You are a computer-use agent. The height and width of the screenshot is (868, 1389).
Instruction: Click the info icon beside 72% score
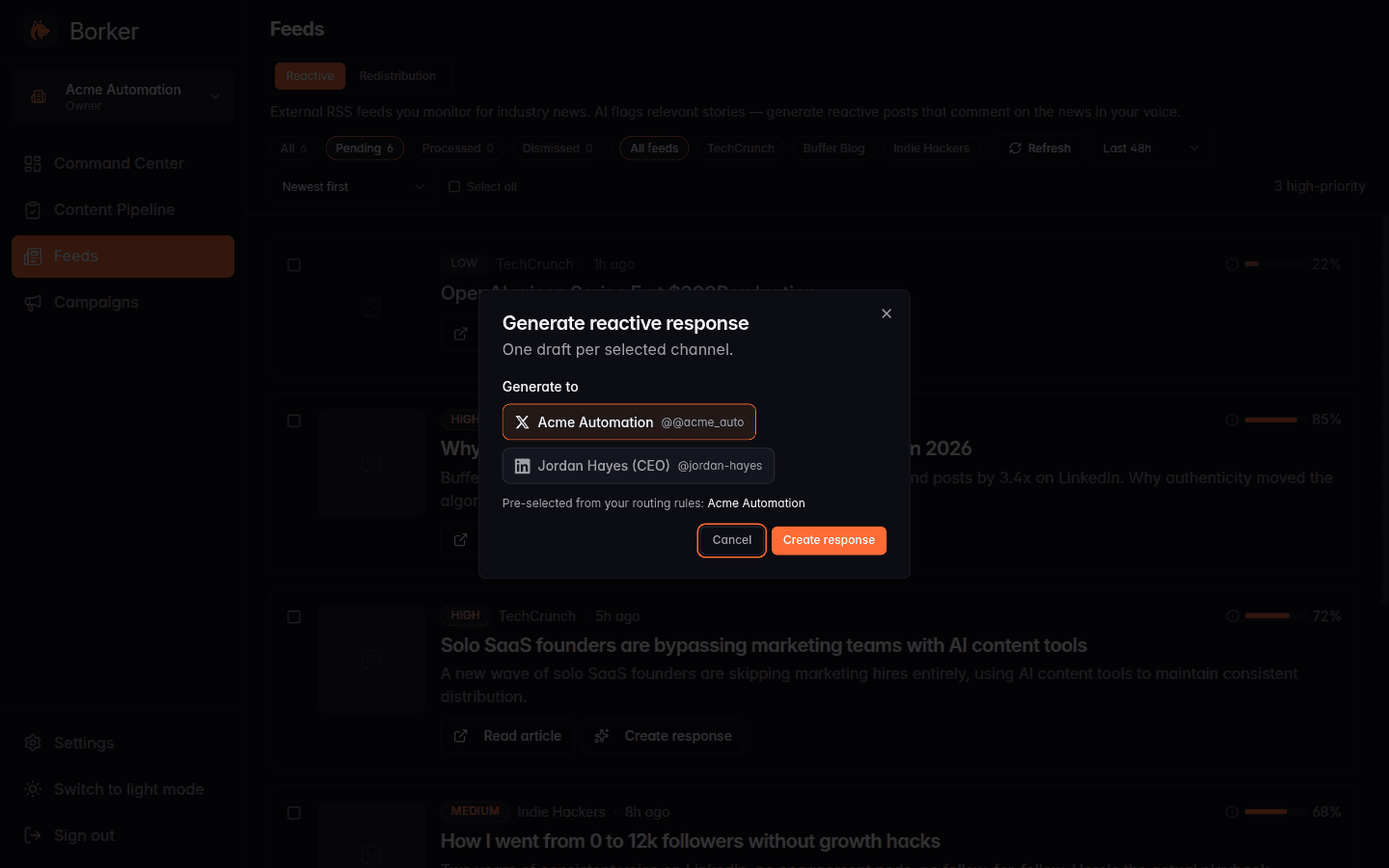point(1233,616)
